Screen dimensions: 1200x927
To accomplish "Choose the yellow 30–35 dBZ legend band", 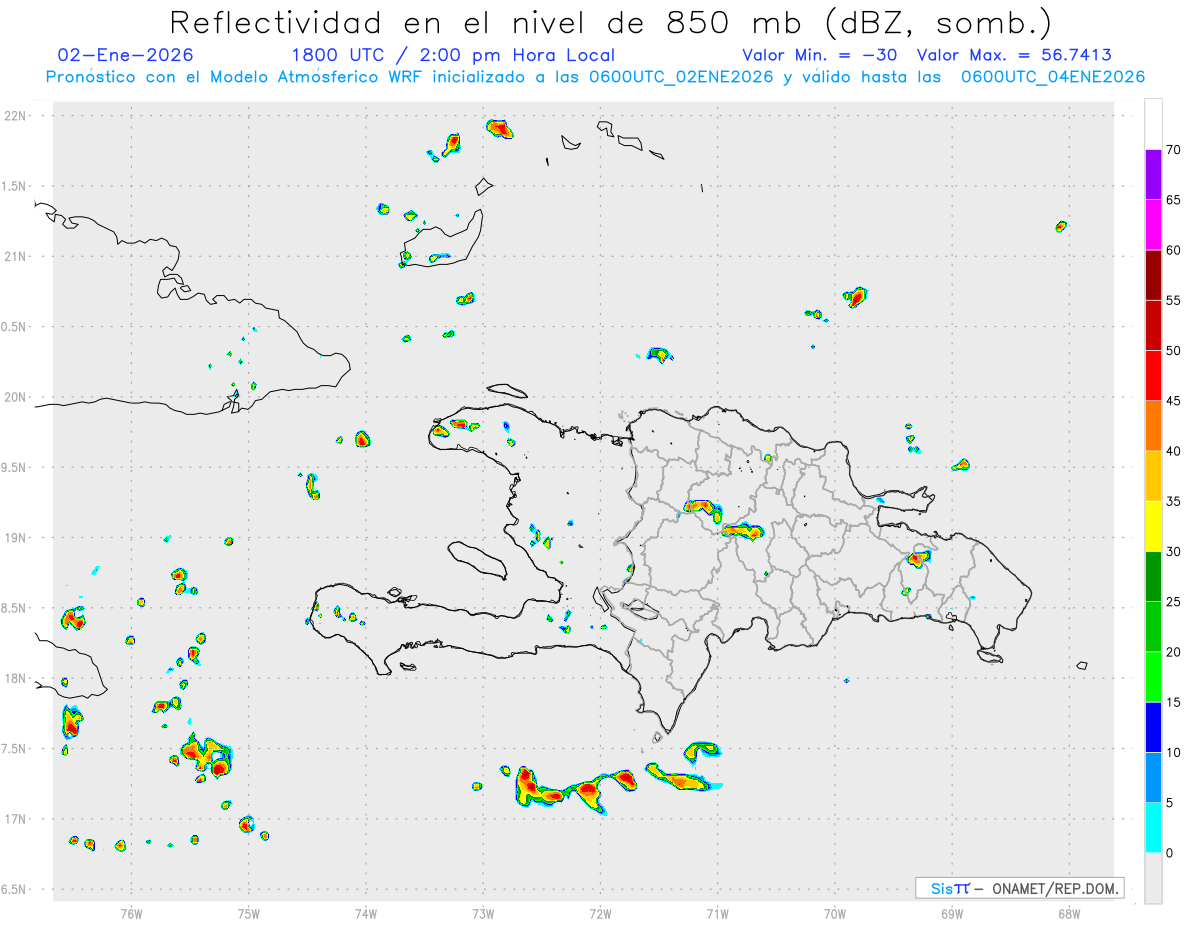I will click(x=1153, y=526).
